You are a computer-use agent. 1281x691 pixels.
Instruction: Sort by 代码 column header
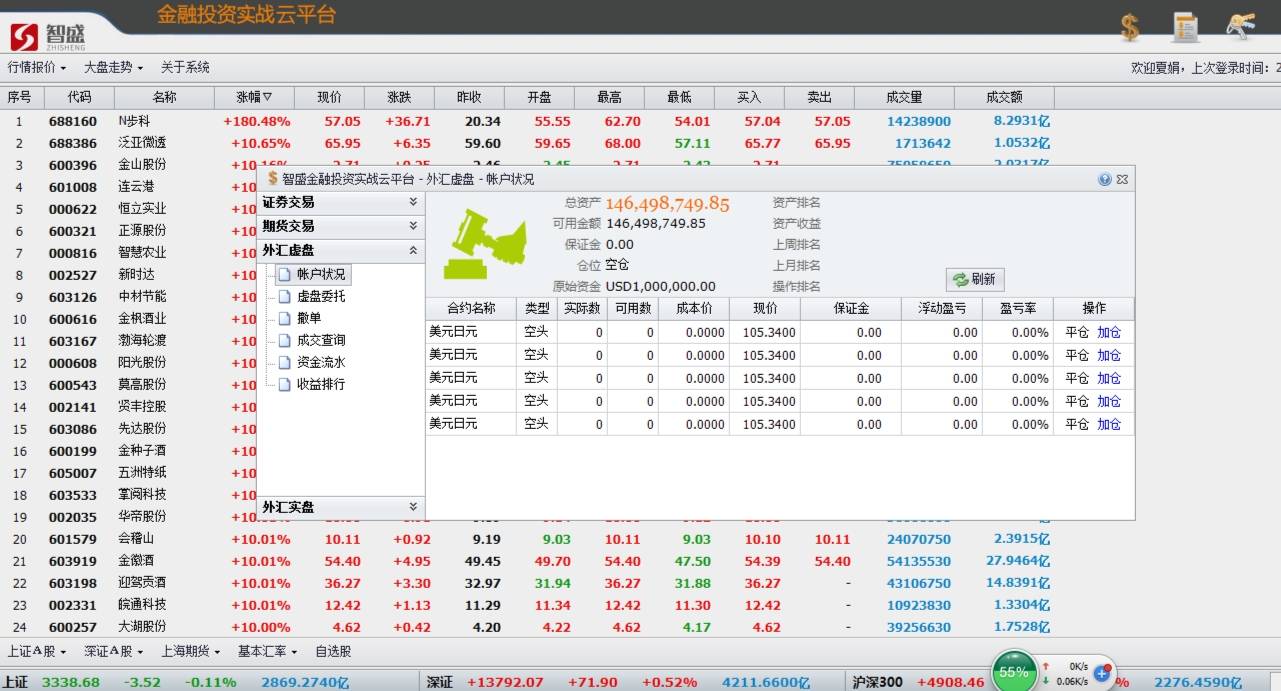(x=79, y=97)
